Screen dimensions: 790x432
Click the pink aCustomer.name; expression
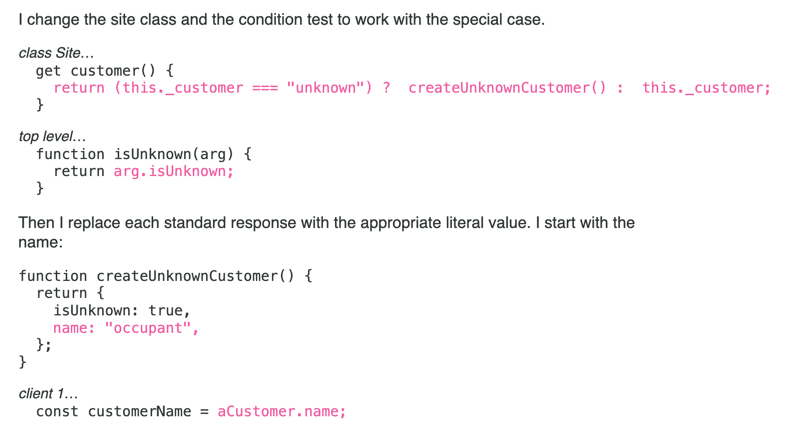click(x=282, y=411)
